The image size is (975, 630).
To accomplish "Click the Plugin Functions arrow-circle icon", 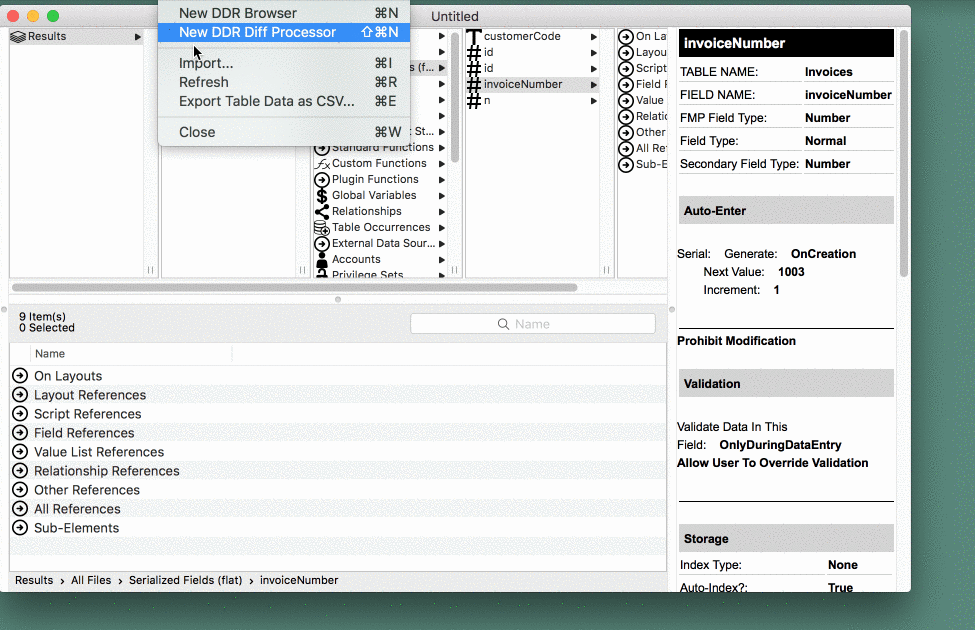I will [x=321, y=180].
